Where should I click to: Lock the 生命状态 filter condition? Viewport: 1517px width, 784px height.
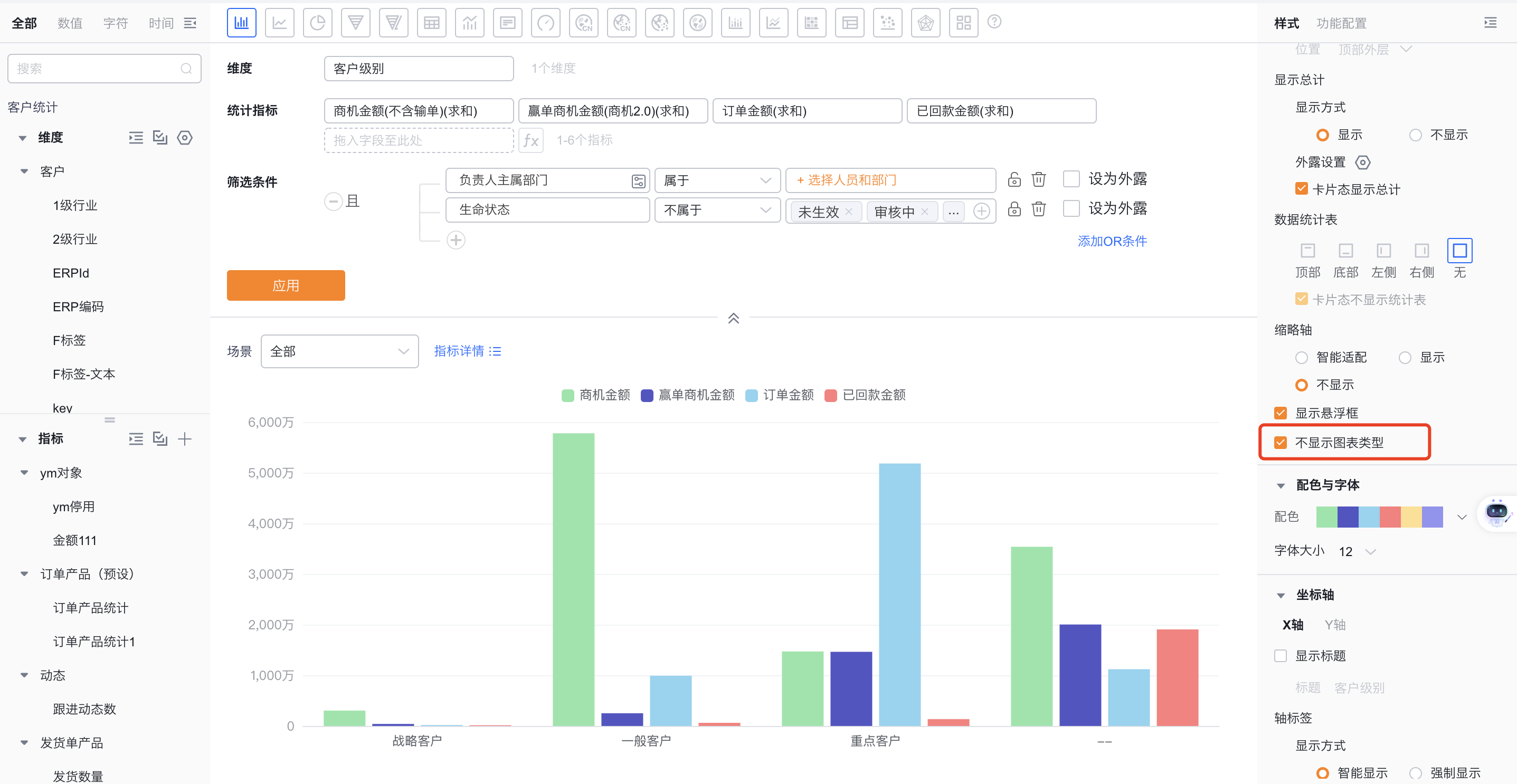(x=1014, y=209)
